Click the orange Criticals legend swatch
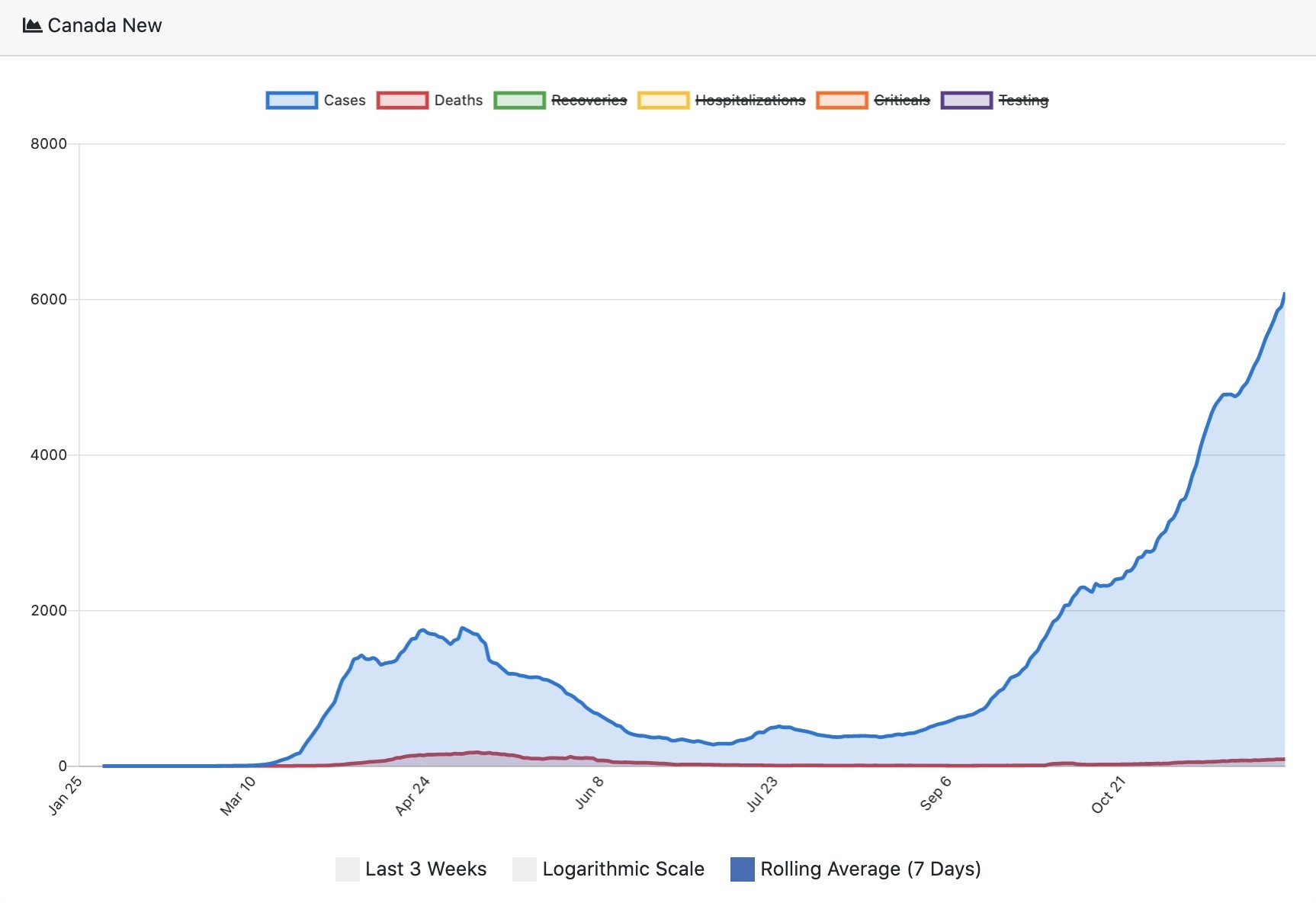The height and width of the screenshot is (903, 1316). pos(842,101)
